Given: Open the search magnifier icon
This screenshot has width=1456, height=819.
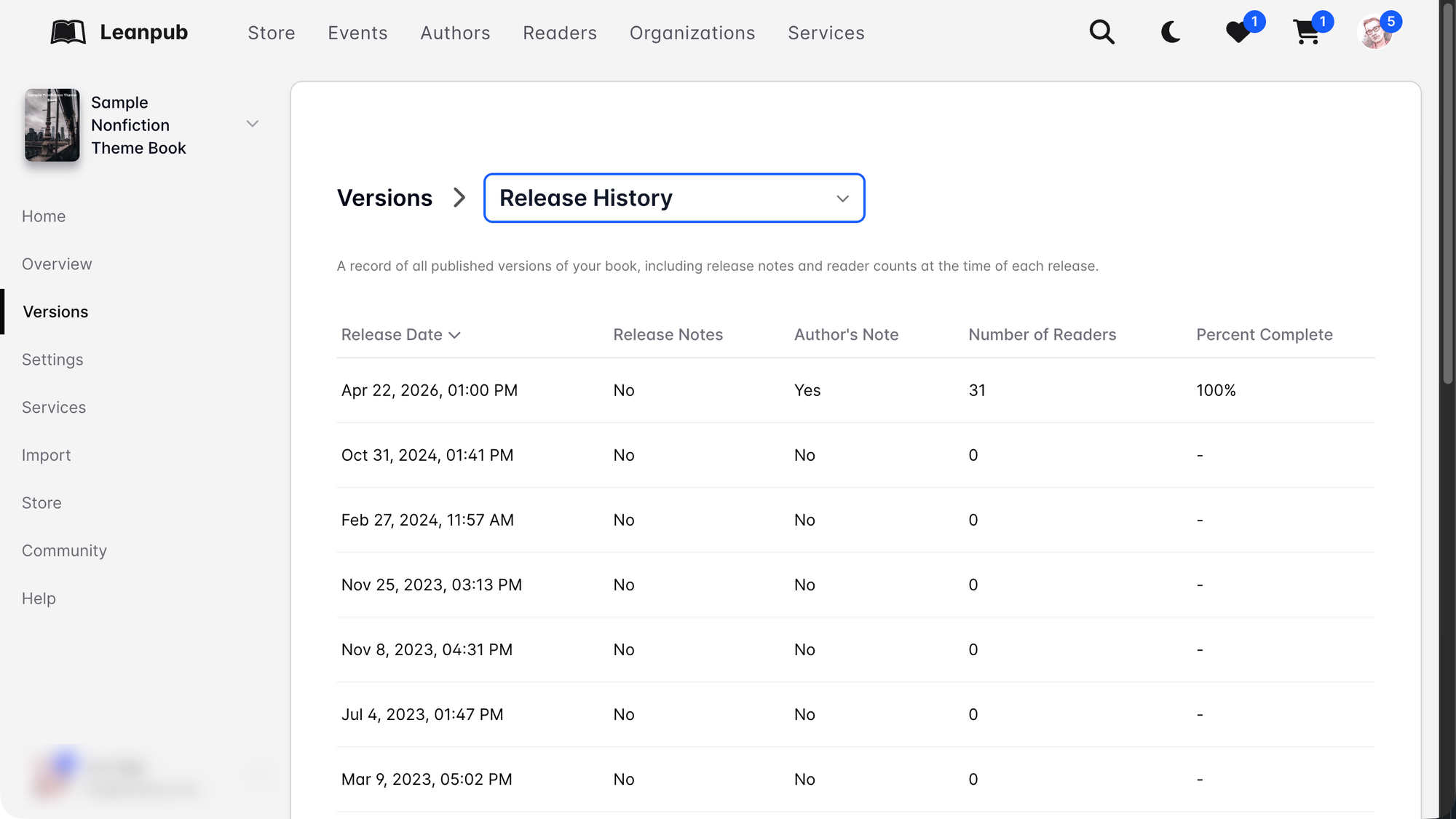Looking at the screenshot, I should (1101, 32).
